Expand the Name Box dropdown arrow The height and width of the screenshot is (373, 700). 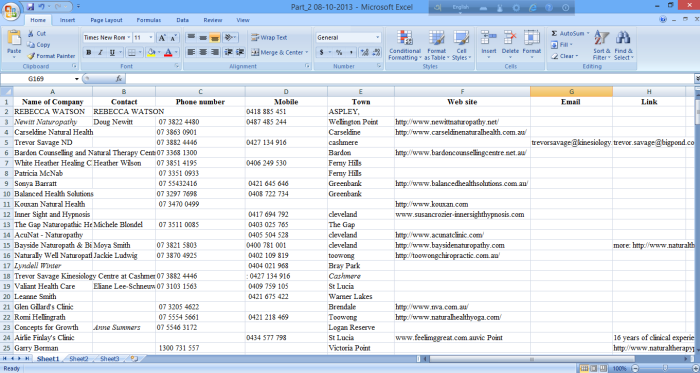[x=77, y=79]
